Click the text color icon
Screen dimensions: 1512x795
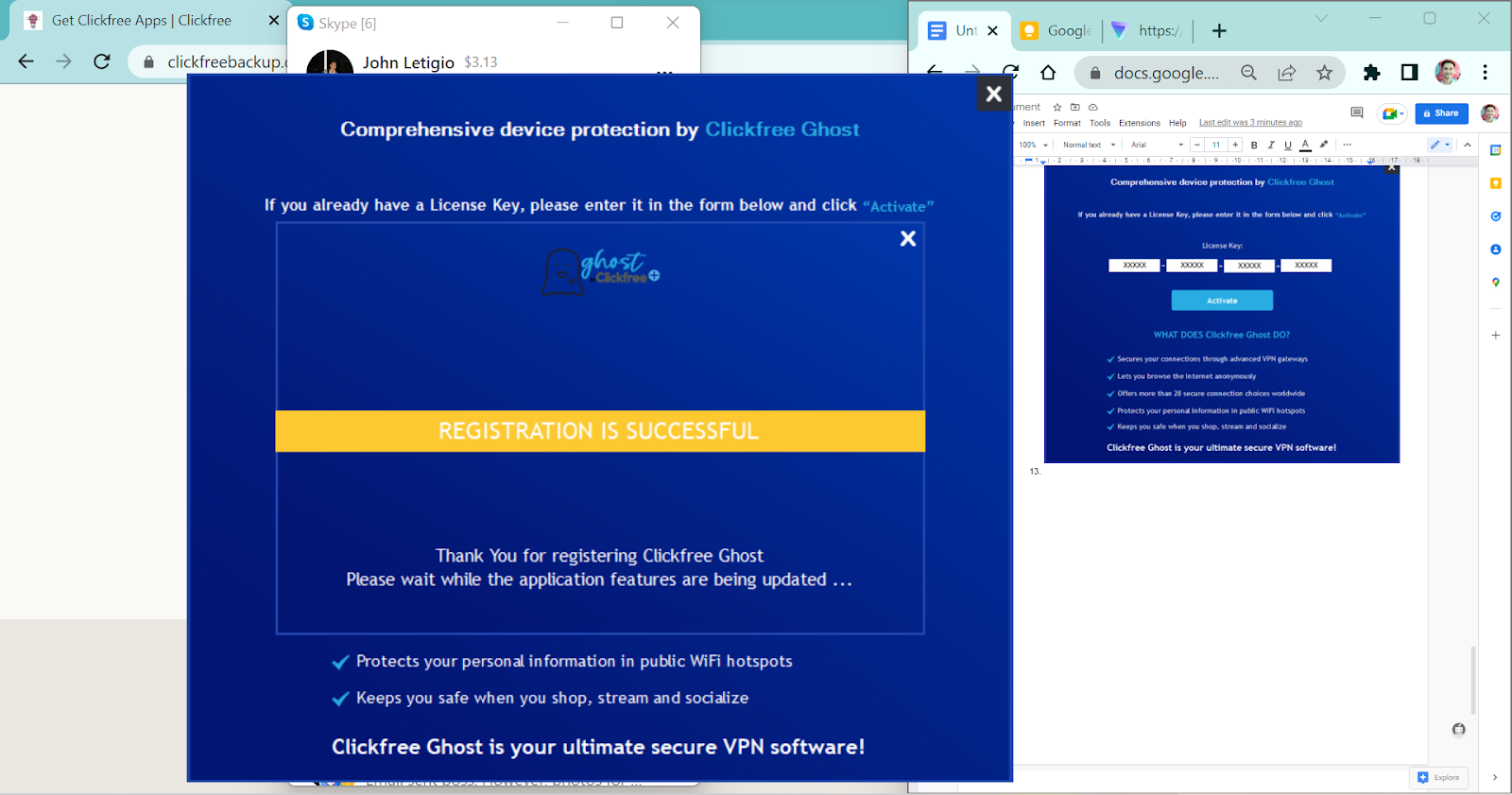tap(1305, 145)
